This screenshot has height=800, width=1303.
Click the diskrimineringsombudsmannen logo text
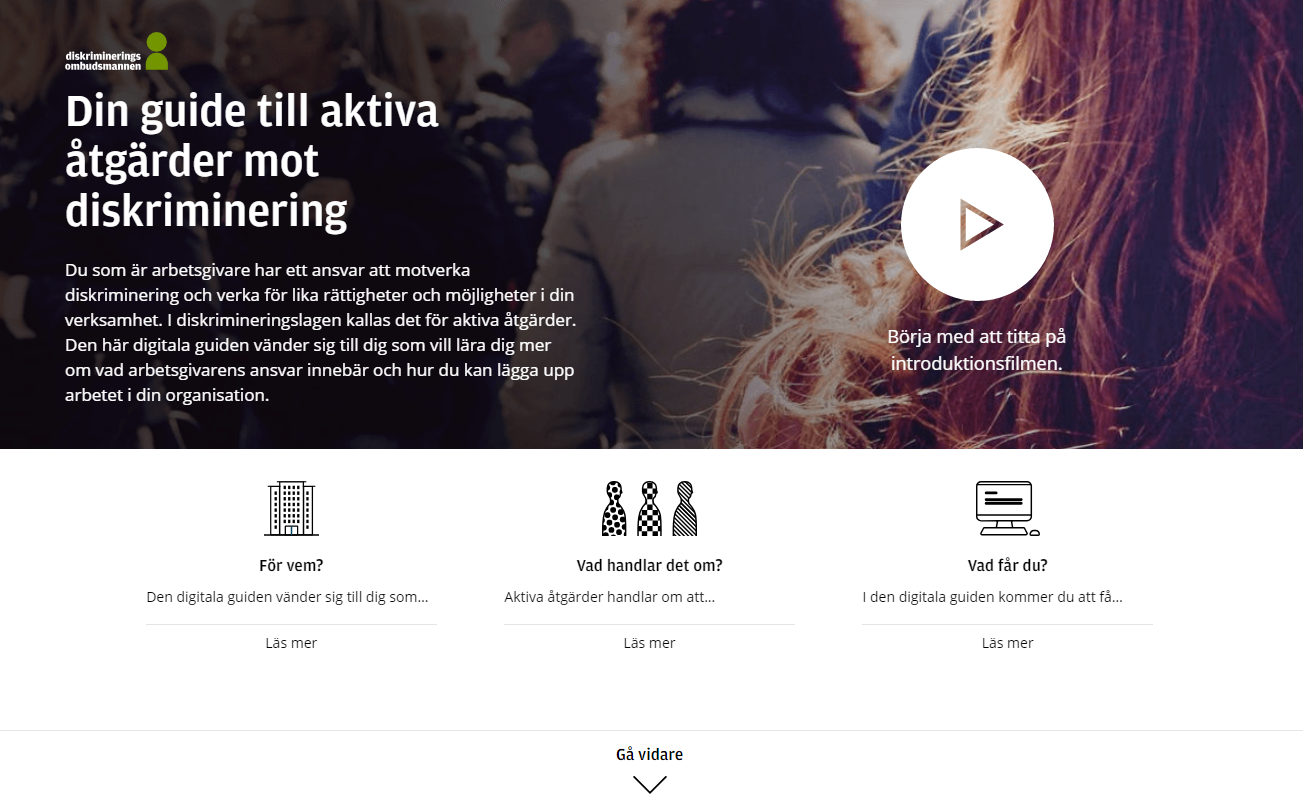click(103, 60)
